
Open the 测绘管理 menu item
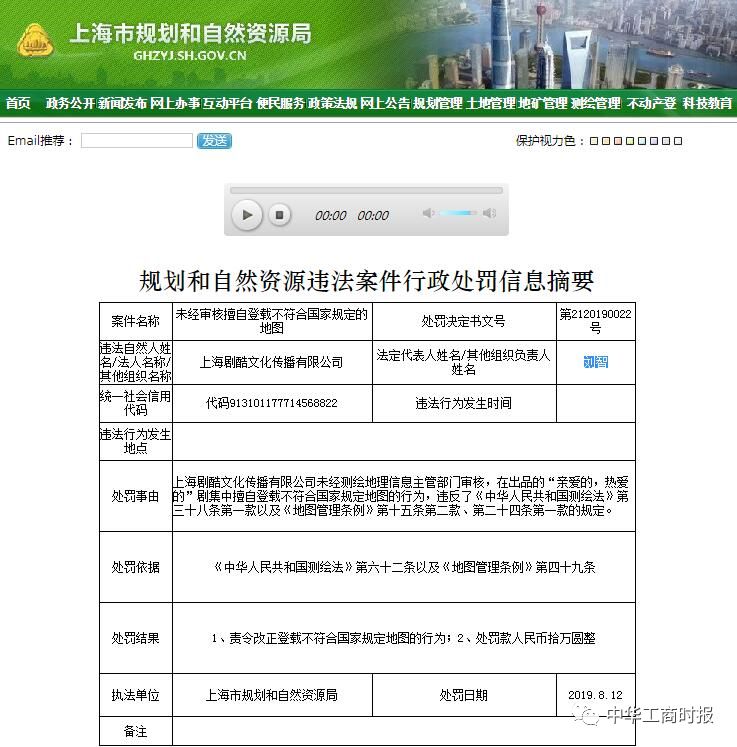[596, 103]
